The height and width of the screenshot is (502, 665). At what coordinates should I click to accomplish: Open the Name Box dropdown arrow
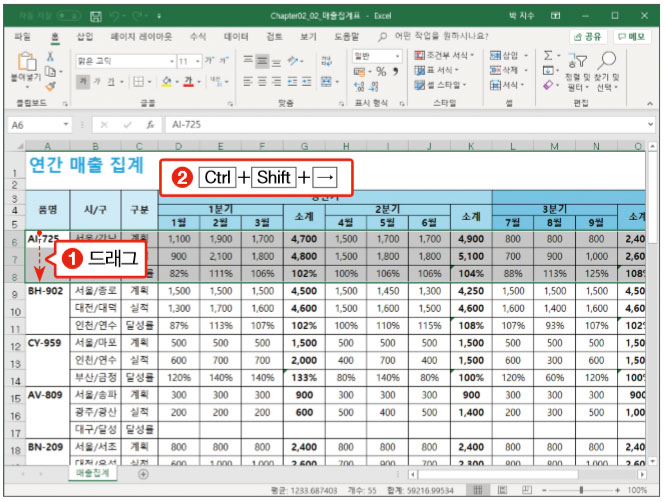[66, 125]
